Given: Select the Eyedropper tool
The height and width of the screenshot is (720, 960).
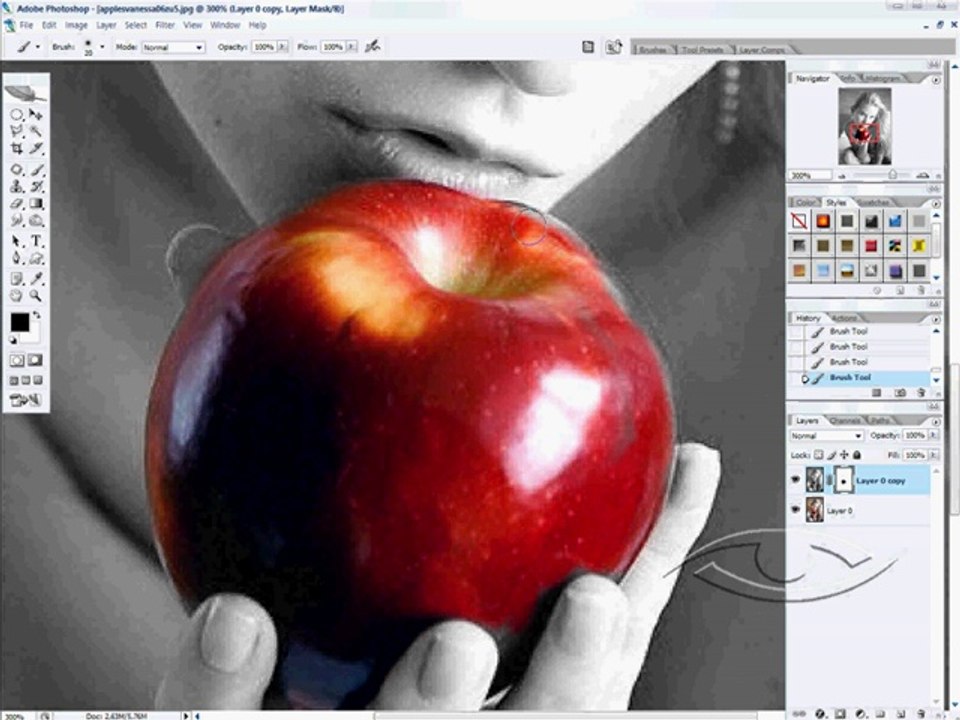Looking at the screenshot, I should point(36,279).
